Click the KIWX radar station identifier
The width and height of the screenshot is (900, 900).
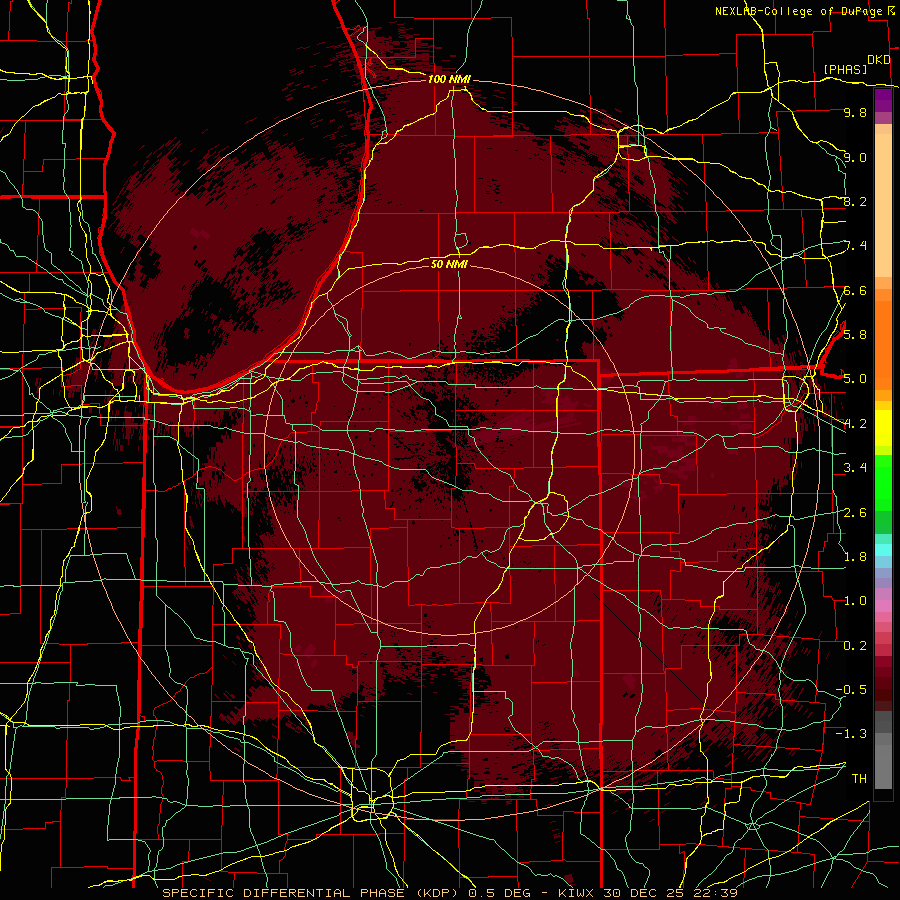pyautogui.click(x=577, y=893)
